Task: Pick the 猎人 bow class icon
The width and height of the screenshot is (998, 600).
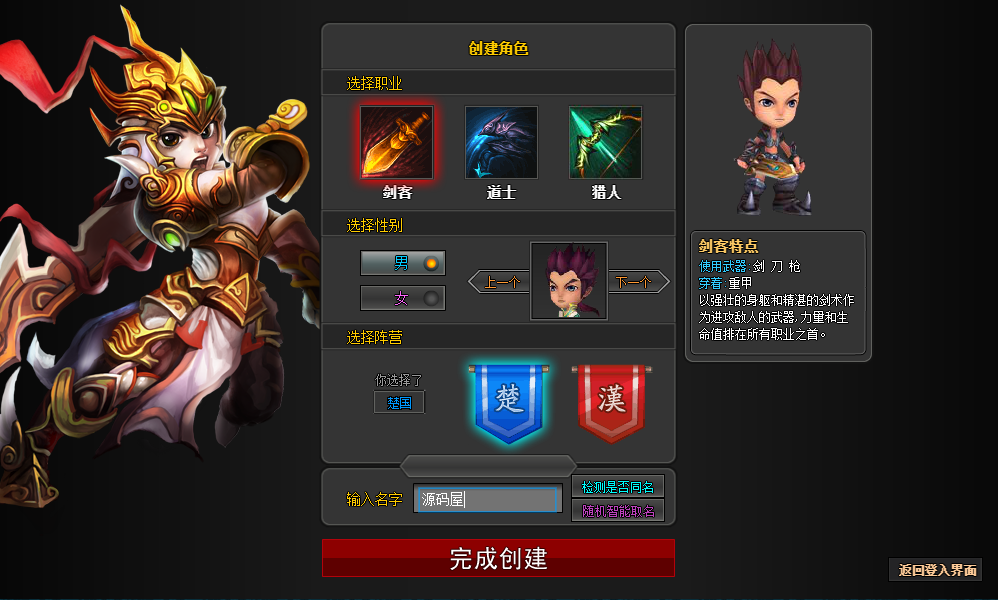Action: tap(605, 142)
